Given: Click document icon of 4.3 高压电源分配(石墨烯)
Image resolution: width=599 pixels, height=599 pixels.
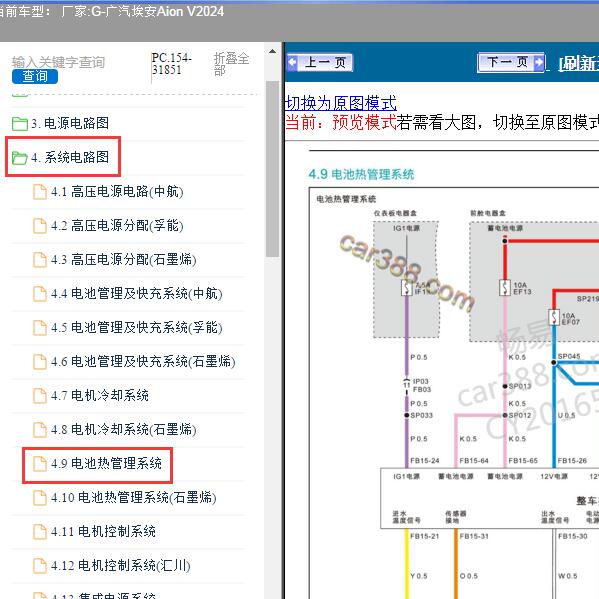Looking at the screenshot, I should [x=40, y=260].
